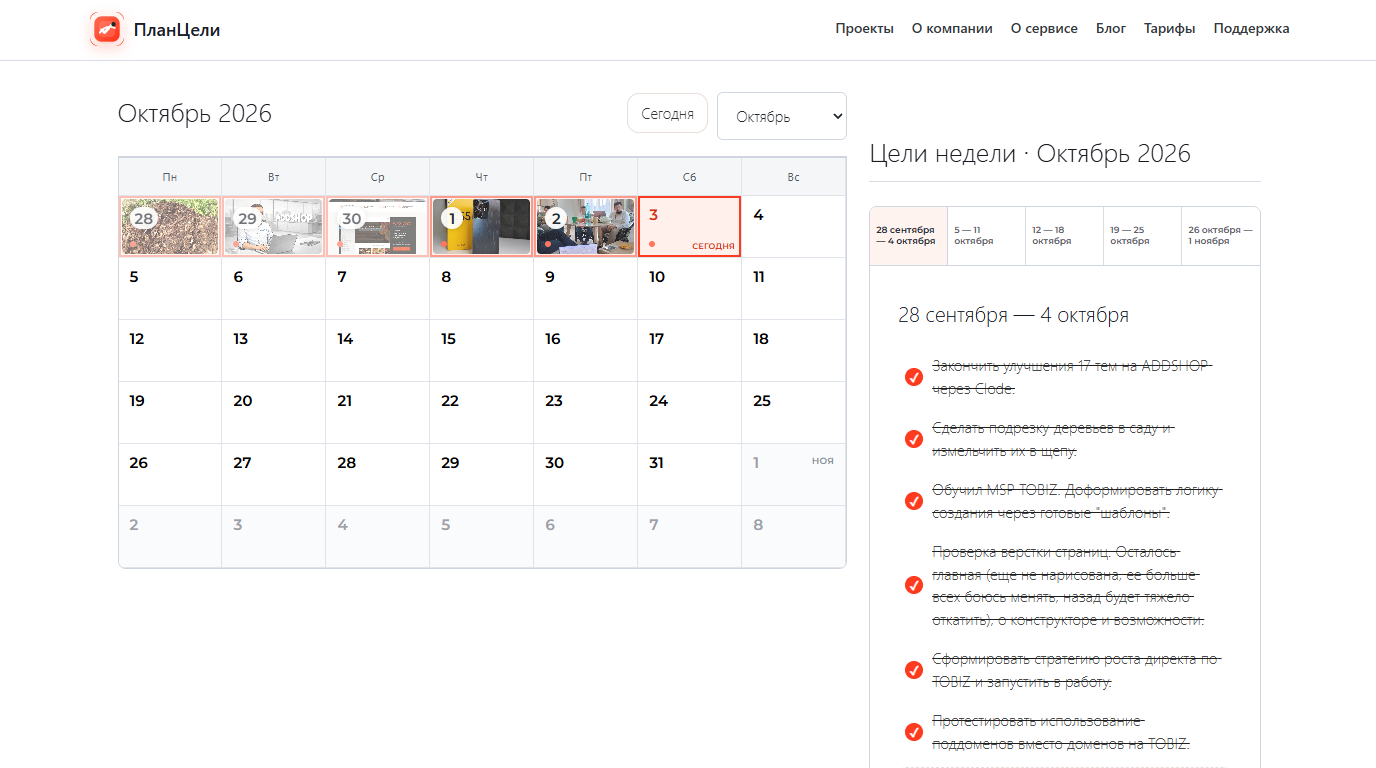The image size is (1376, 768).
Task: Select the "28 сентября — 4 октября" week tab
Action: tap(908, 236)
